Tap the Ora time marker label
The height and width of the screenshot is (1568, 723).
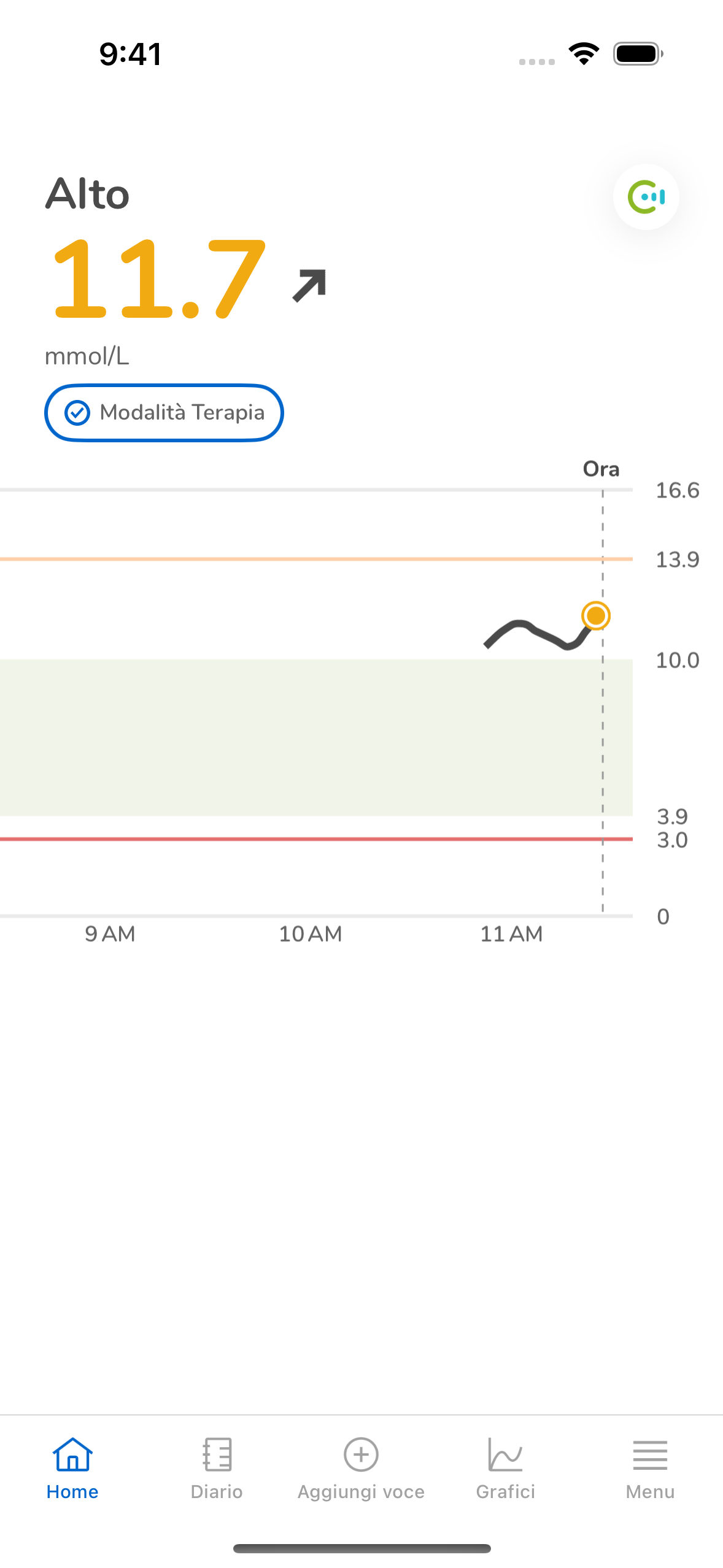coord(601,469)
